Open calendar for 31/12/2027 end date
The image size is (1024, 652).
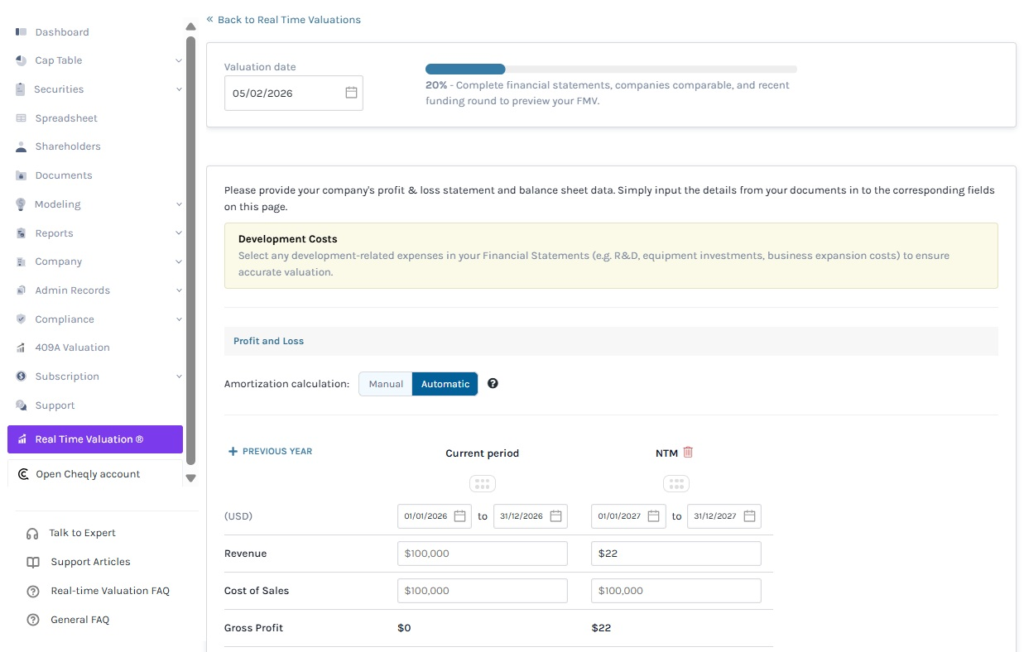click(749, 516)
